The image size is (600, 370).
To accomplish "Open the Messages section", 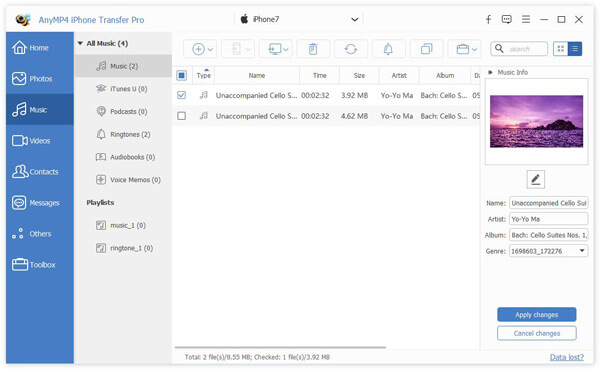I will pyautogui.click(x=39, y=203).
